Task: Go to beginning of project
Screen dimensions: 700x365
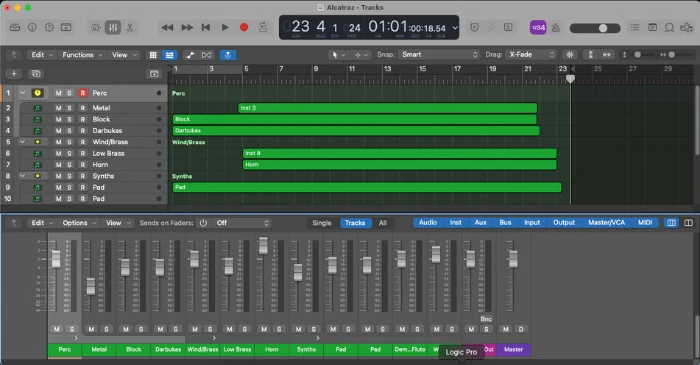Action: click(x=206, y=28)
